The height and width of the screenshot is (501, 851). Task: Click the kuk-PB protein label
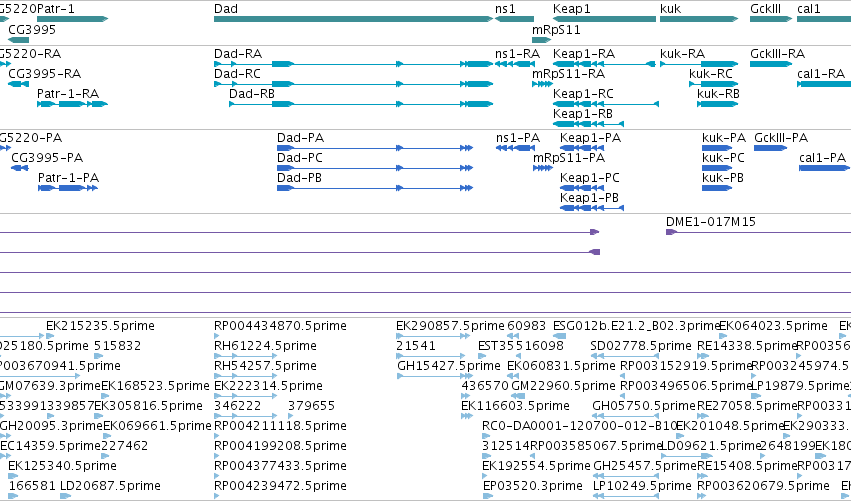(723, 178)
